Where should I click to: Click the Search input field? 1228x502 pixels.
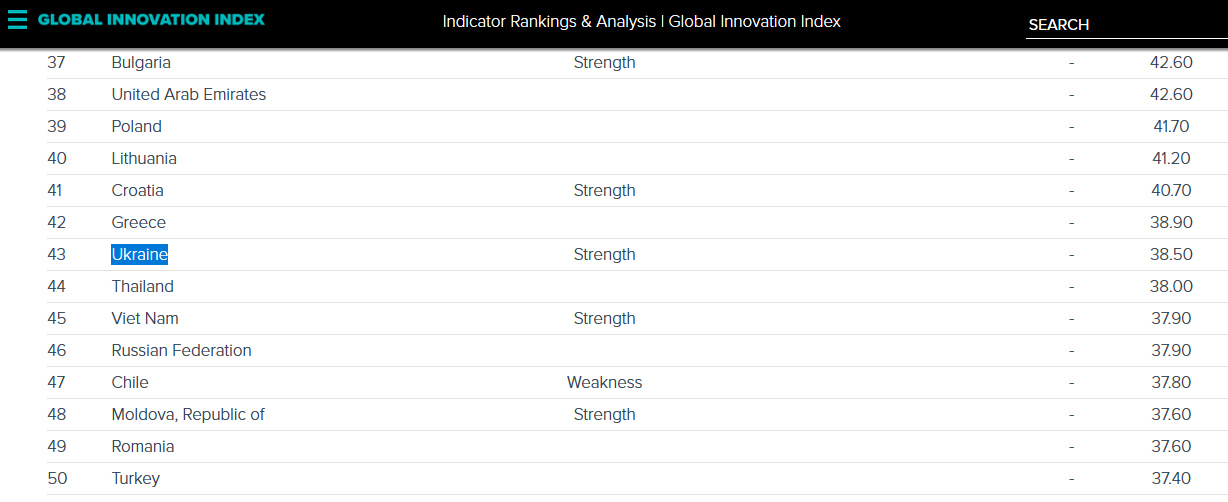(x=1125, y=24)
